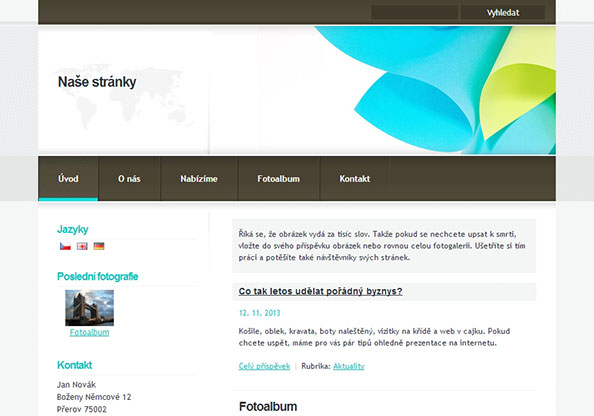Open the Aktuality category link
Viewport: 594px width, 416px height.
tap(349, 366)
